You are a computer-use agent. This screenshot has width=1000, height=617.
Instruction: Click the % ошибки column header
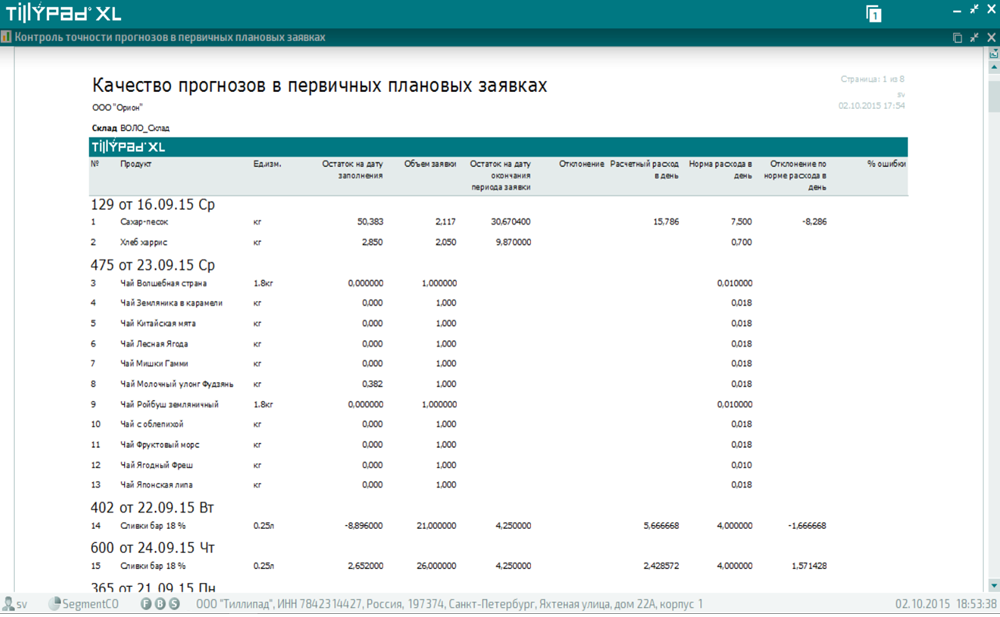point(886,164)
